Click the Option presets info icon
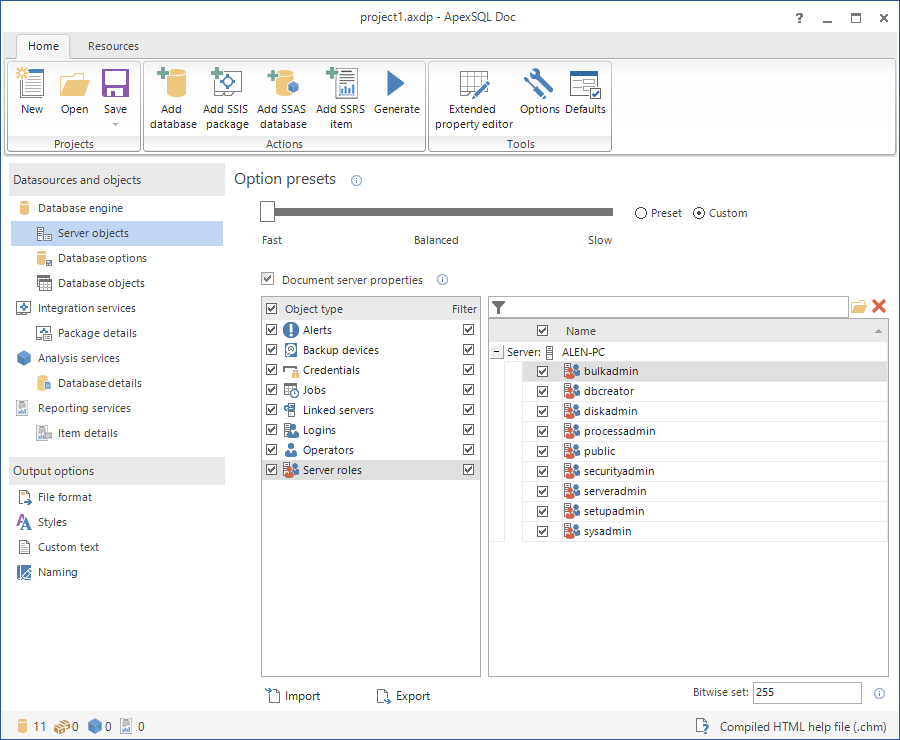The width and height of the screenshot is (900, 740). click(356, 181)
